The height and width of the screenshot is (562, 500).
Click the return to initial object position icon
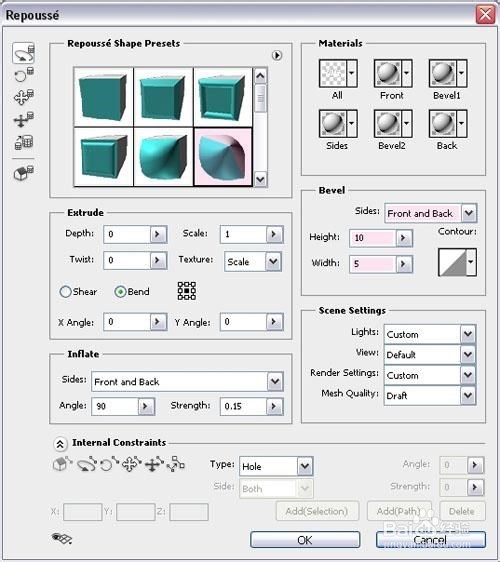coord(24,173)
